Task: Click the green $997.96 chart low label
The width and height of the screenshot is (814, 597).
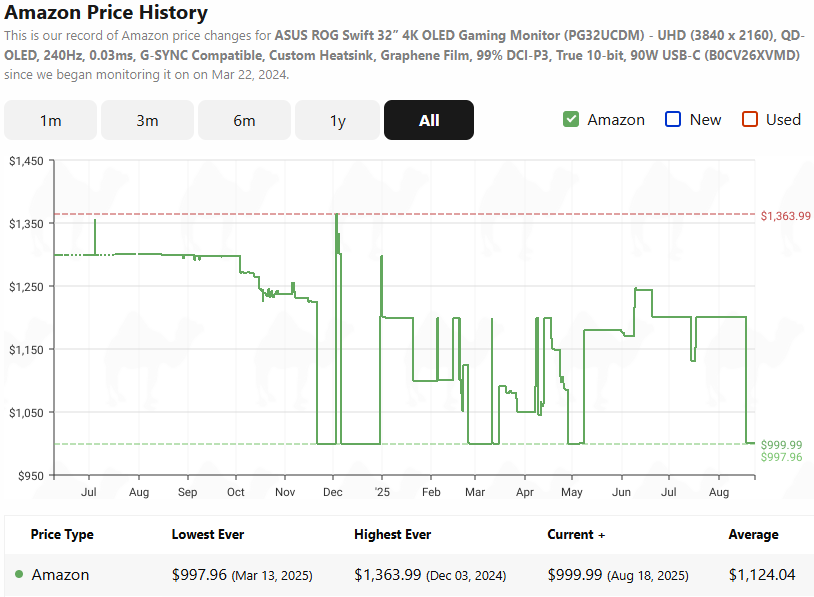Action: tap(781, 457)
